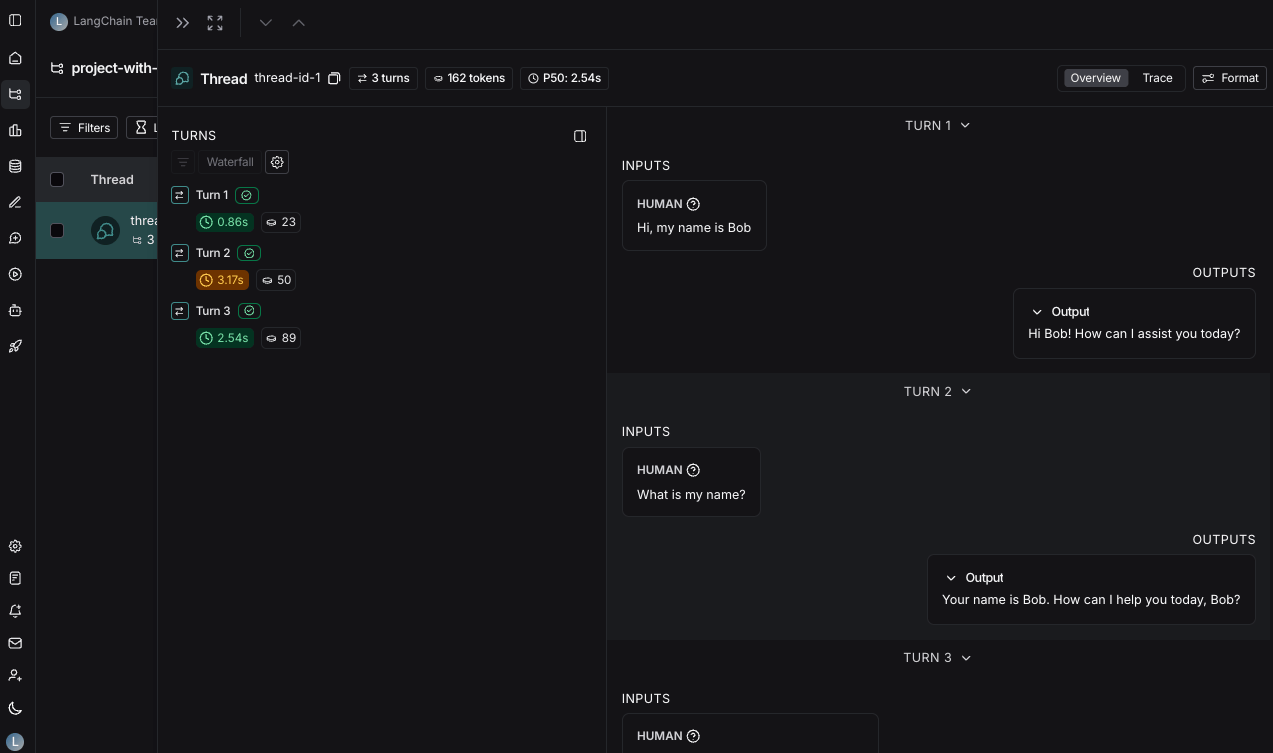The image size is (1273, 753).
Task: Switch to the Trace tab
Action: (1157, 78)
